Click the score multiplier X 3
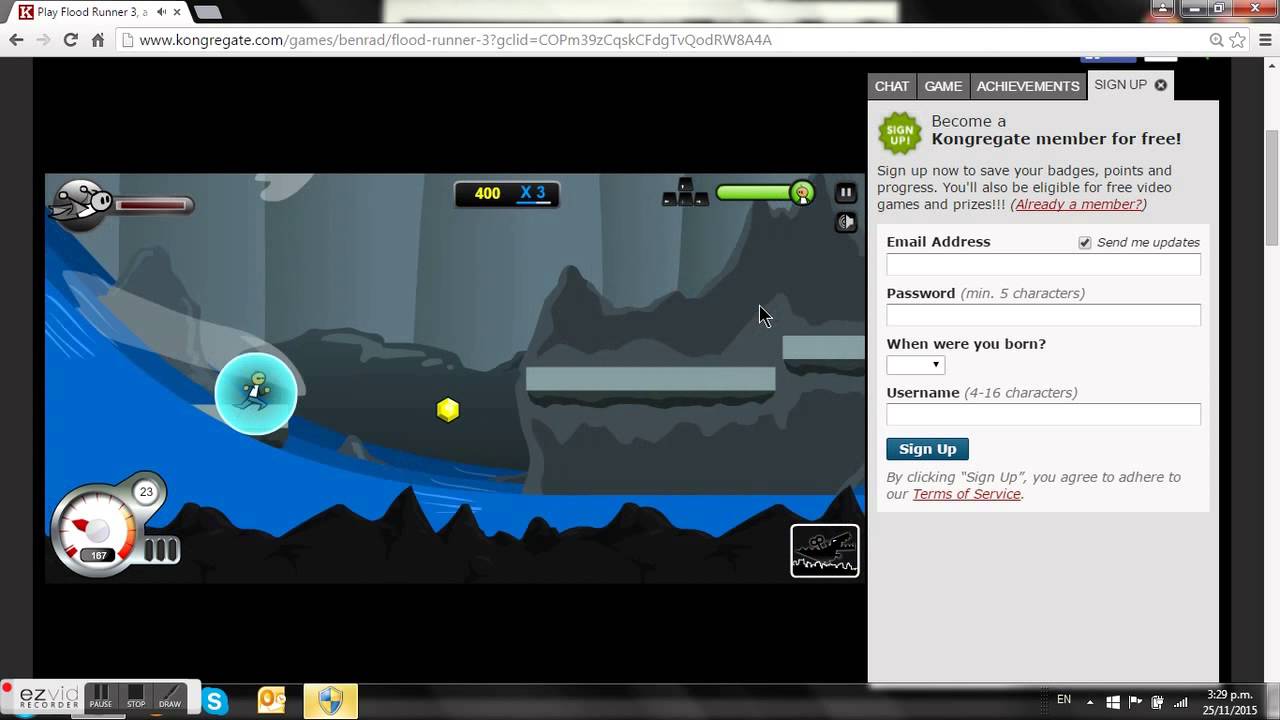This screenshot has width=1280, height=720. [533, 193]
